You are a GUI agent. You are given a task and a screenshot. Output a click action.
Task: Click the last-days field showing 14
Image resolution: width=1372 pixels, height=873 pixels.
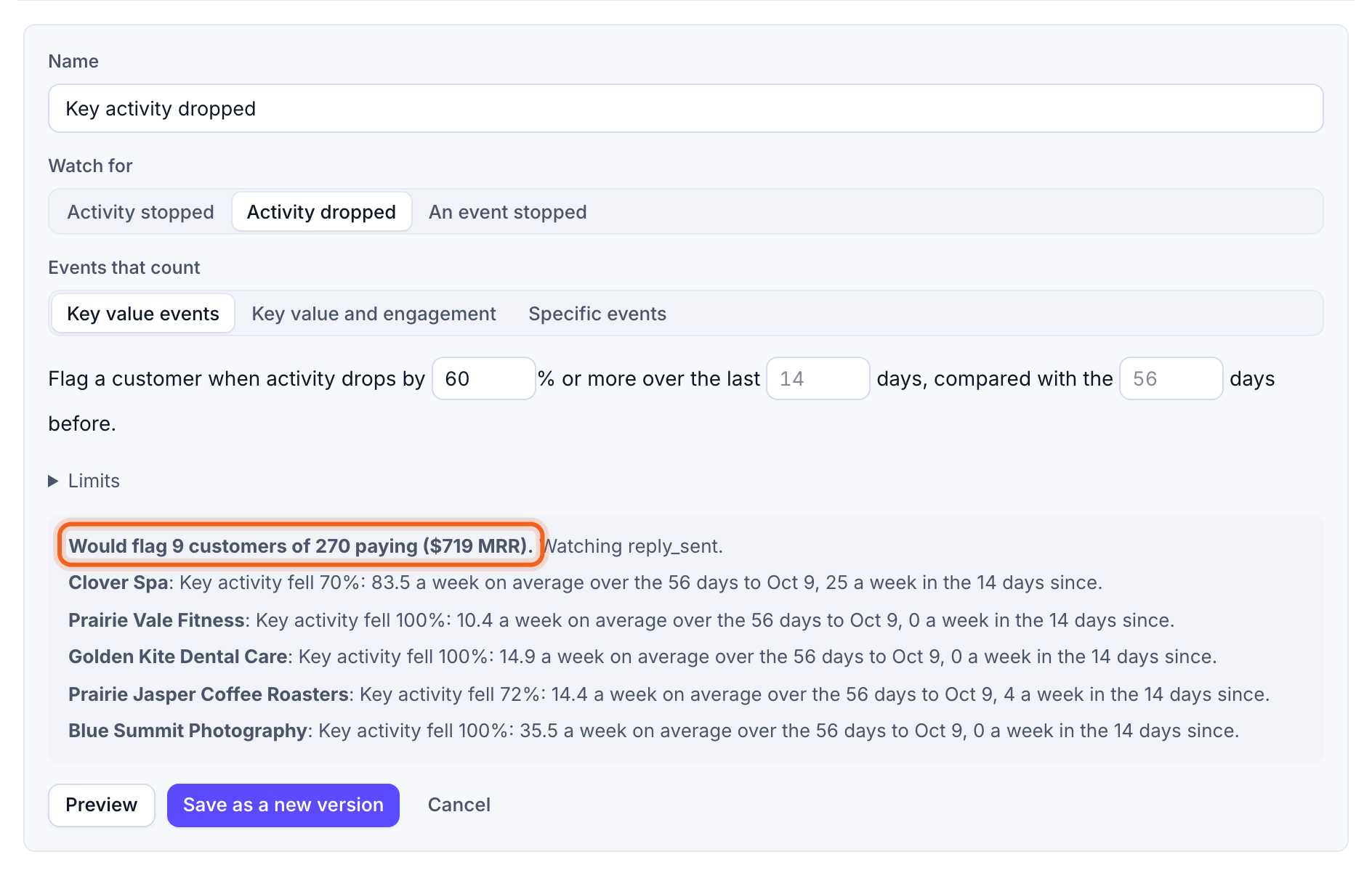(818, 378)
